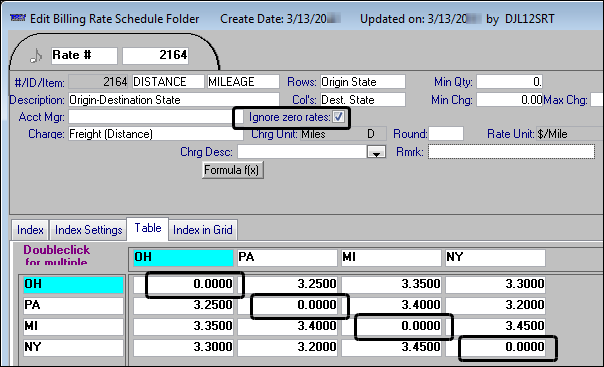Click the PA row NY column cell 3.2000
This screenshot has height=367, width=604.
click(495, 305)
